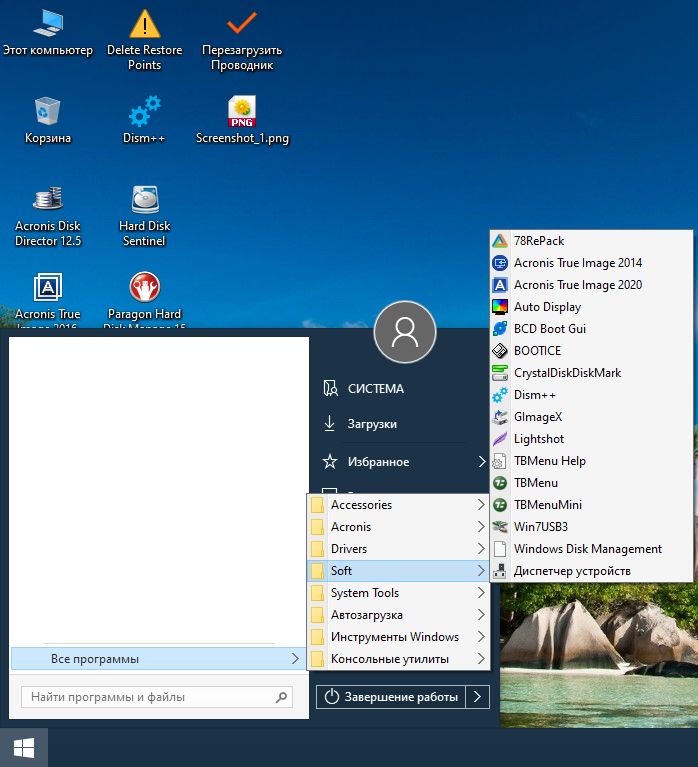
Task: Select Paragon Hard Disk Manager desktop icon
Action: pyautogui.click(x=145, y=287)
